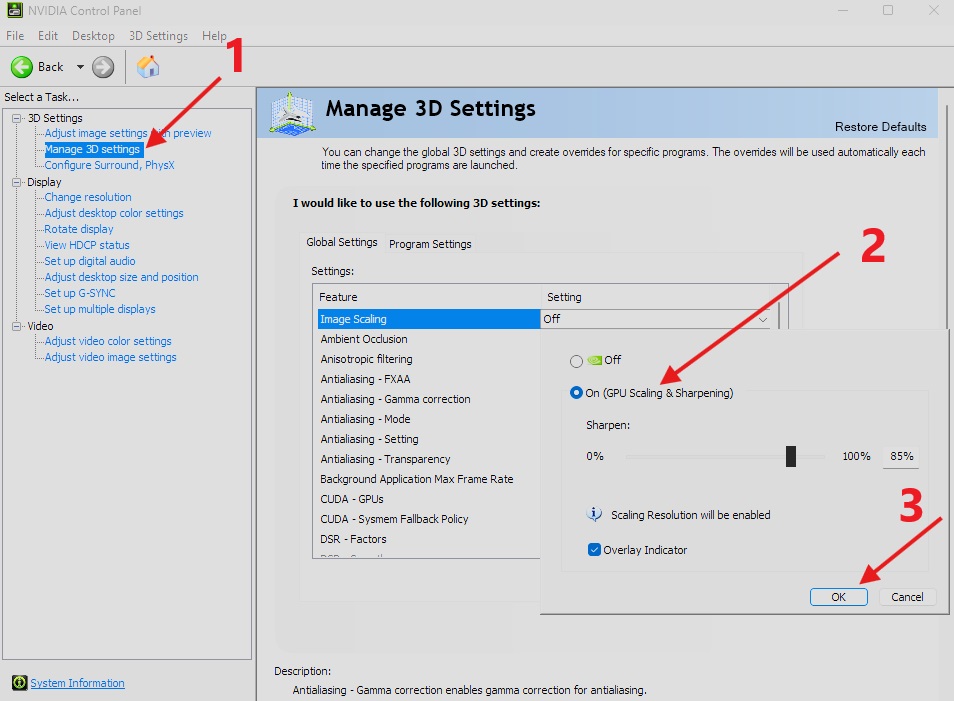Open Adjust video image settings
This screenshot has height=701, width=954.
coord(110,357)
